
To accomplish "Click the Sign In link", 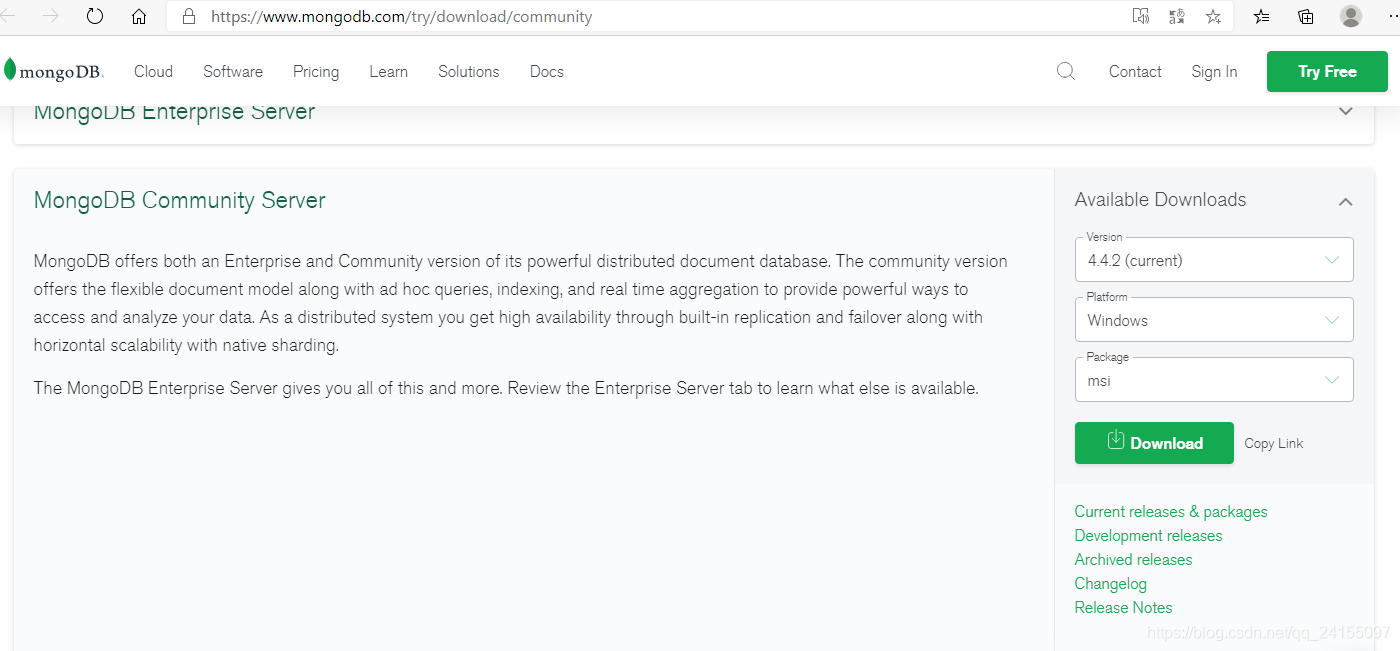I will (1214, 72).
